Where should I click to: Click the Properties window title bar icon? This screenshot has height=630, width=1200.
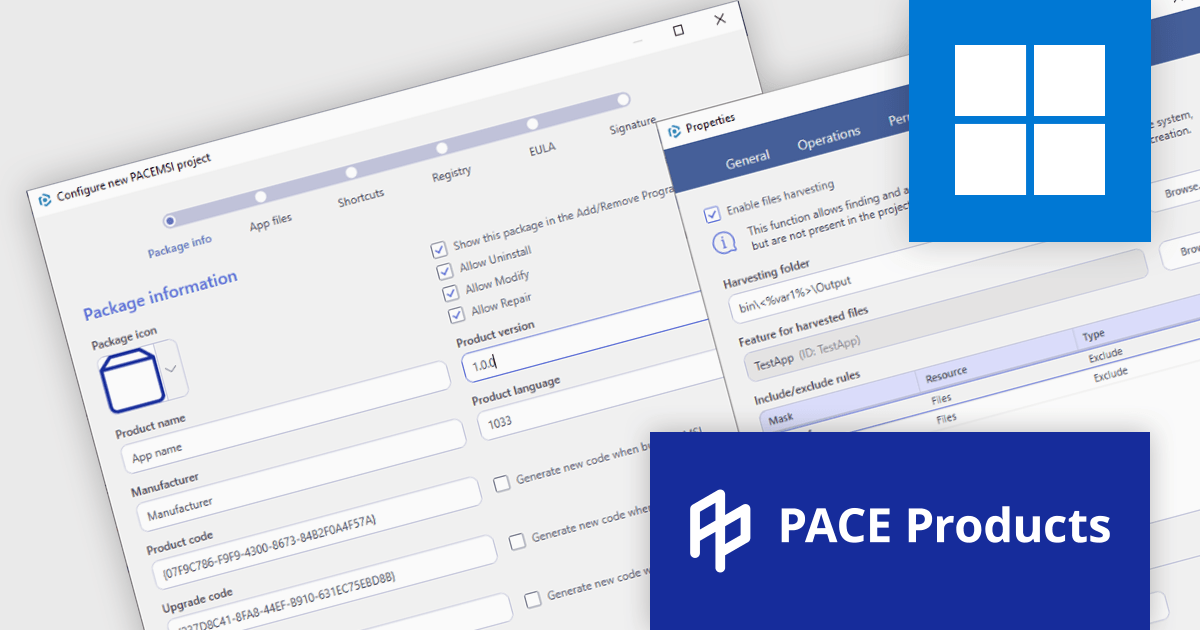point(673,131)
